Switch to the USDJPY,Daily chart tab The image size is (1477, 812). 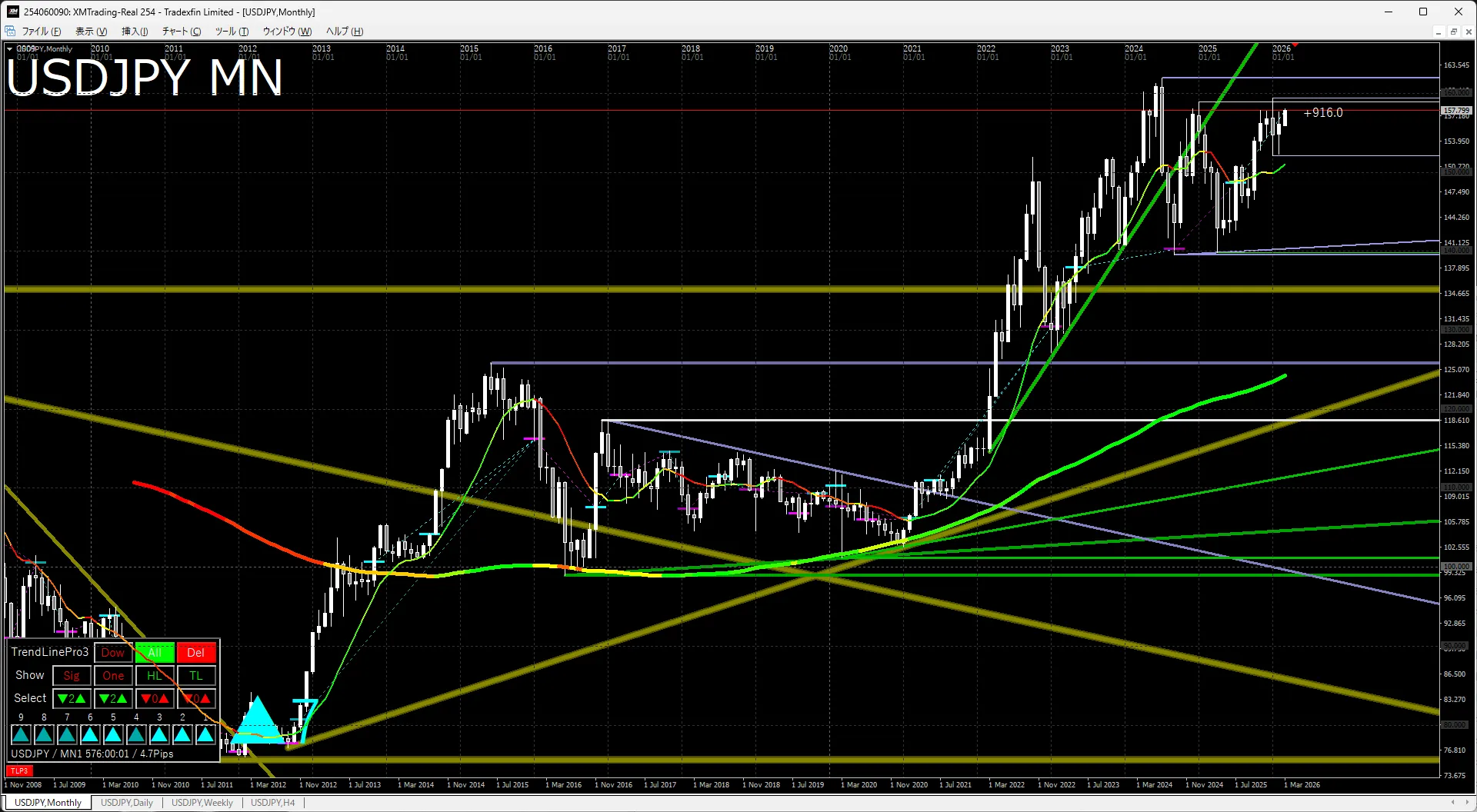coord(127,803)
